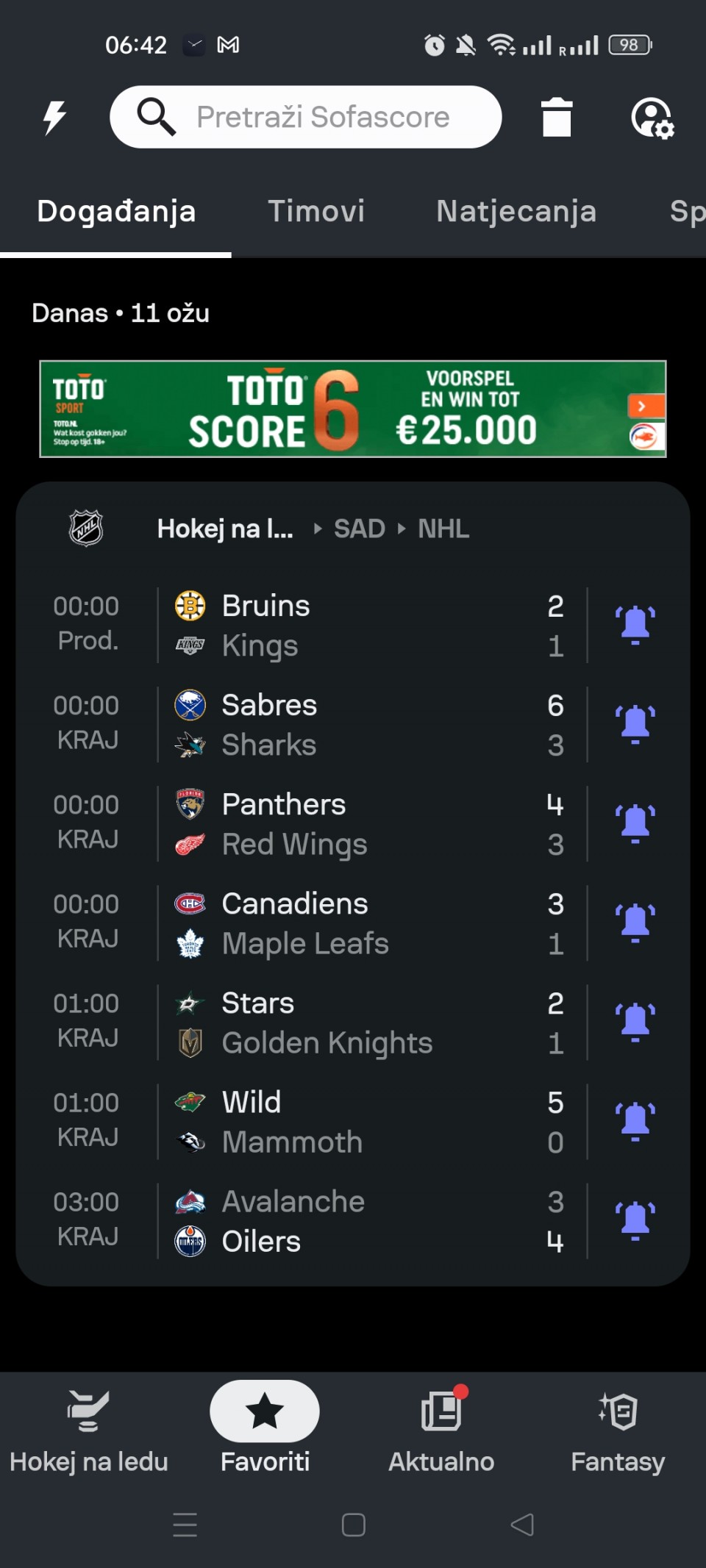Switch to the Natjecanja tab
Viewport: 706px width, 1568px height.
516,212
